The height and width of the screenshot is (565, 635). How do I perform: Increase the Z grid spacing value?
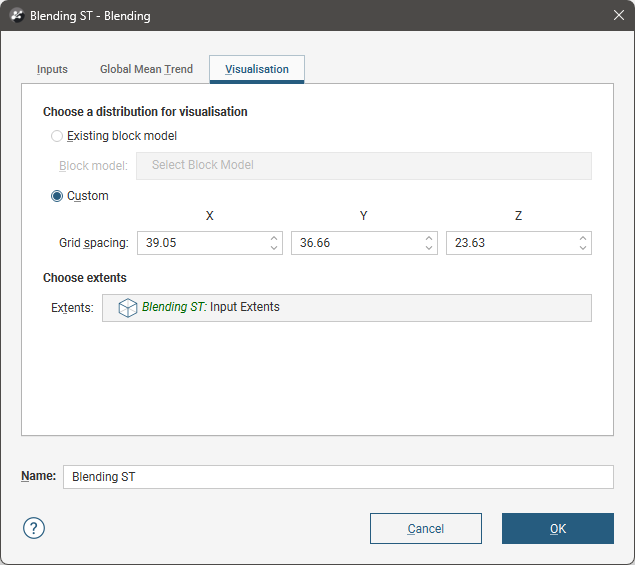pos(582,238)
